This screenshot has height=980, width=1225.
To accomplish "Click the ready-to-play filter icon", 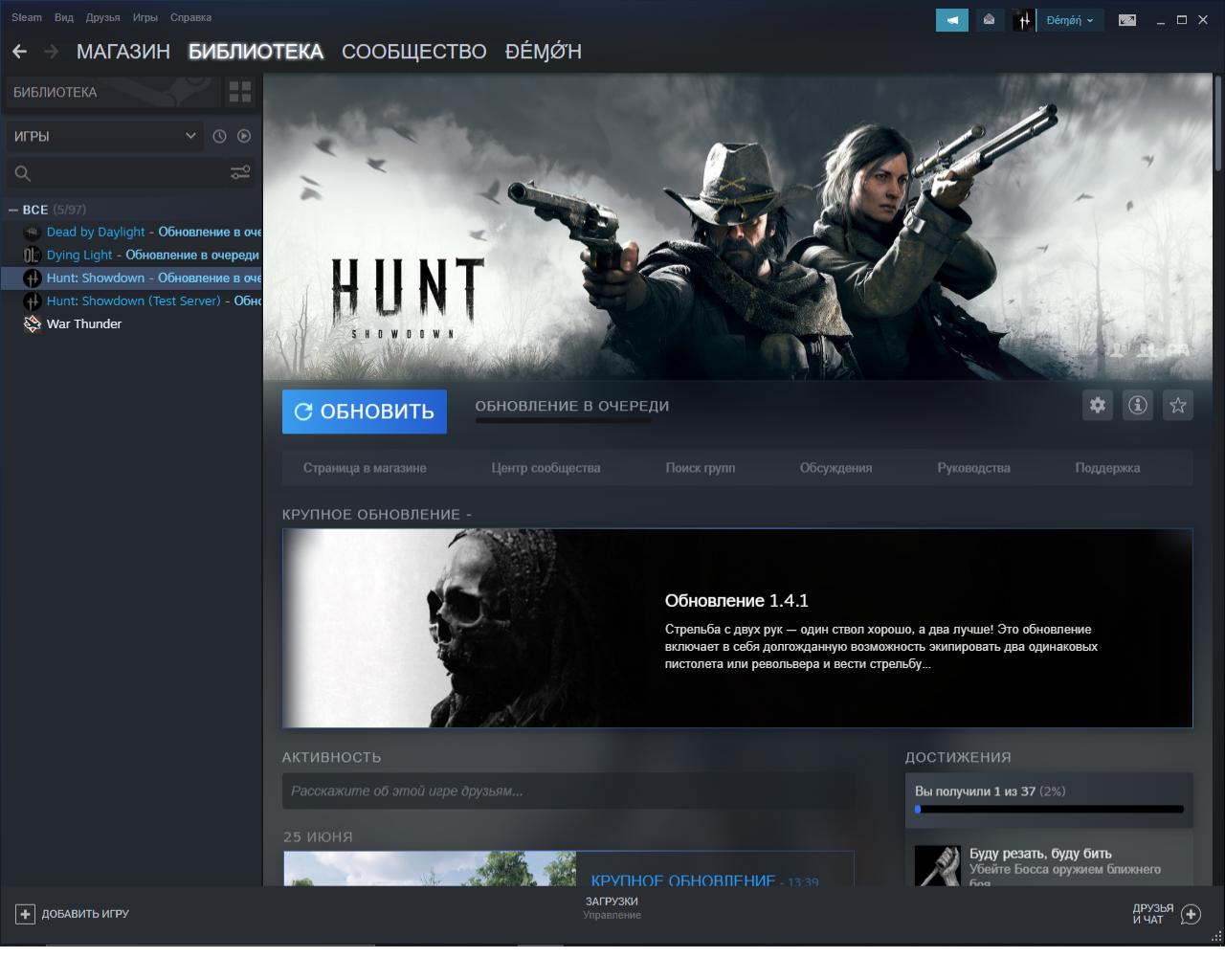I will pos(244,136).
